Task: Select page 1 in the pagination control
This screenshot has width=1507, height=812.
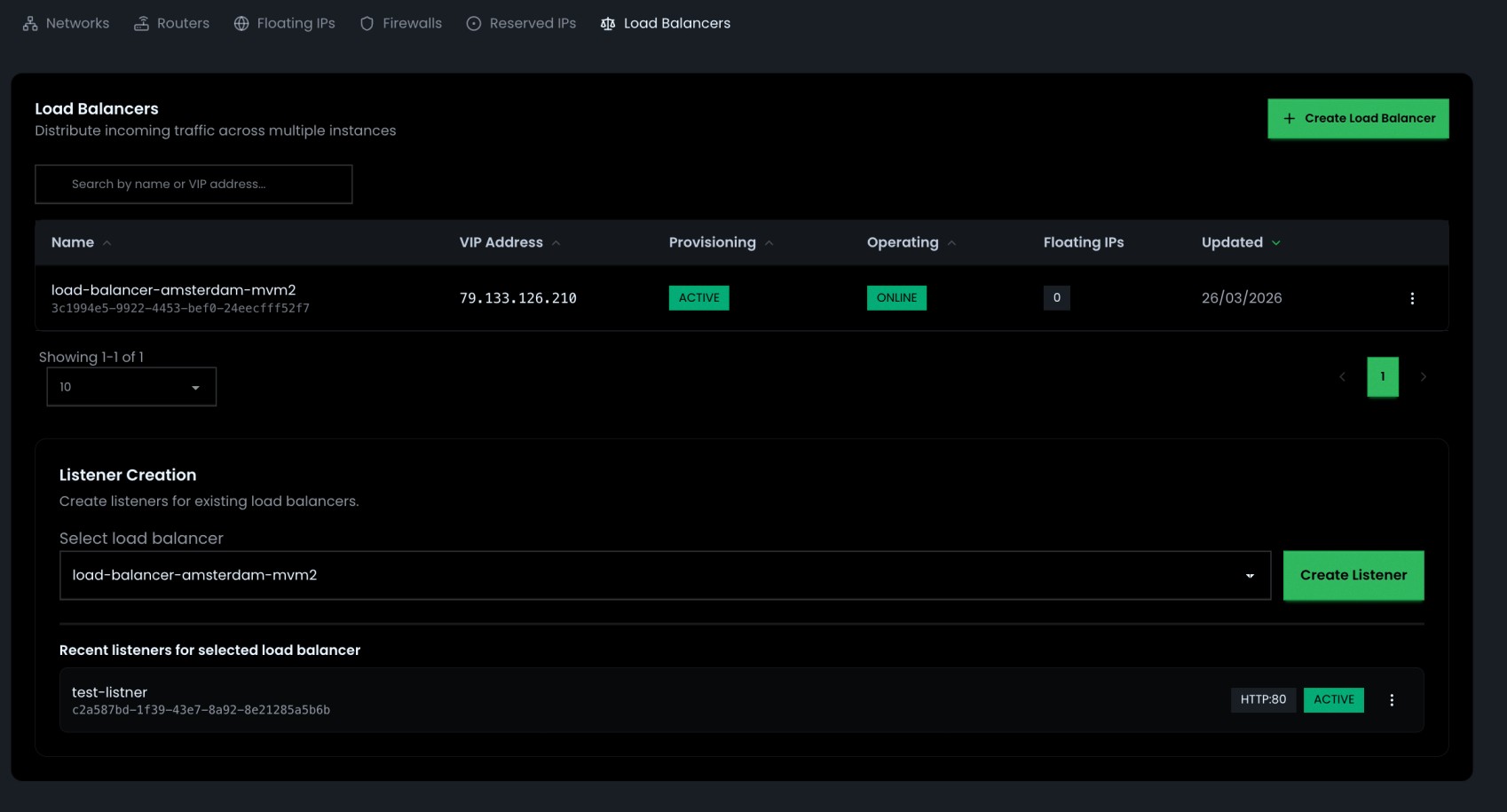Action: 1383,376
